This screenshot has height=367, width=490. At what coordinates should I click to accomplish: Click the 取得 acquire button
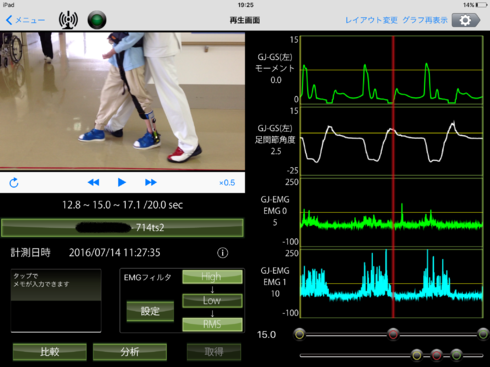[214, 352]
